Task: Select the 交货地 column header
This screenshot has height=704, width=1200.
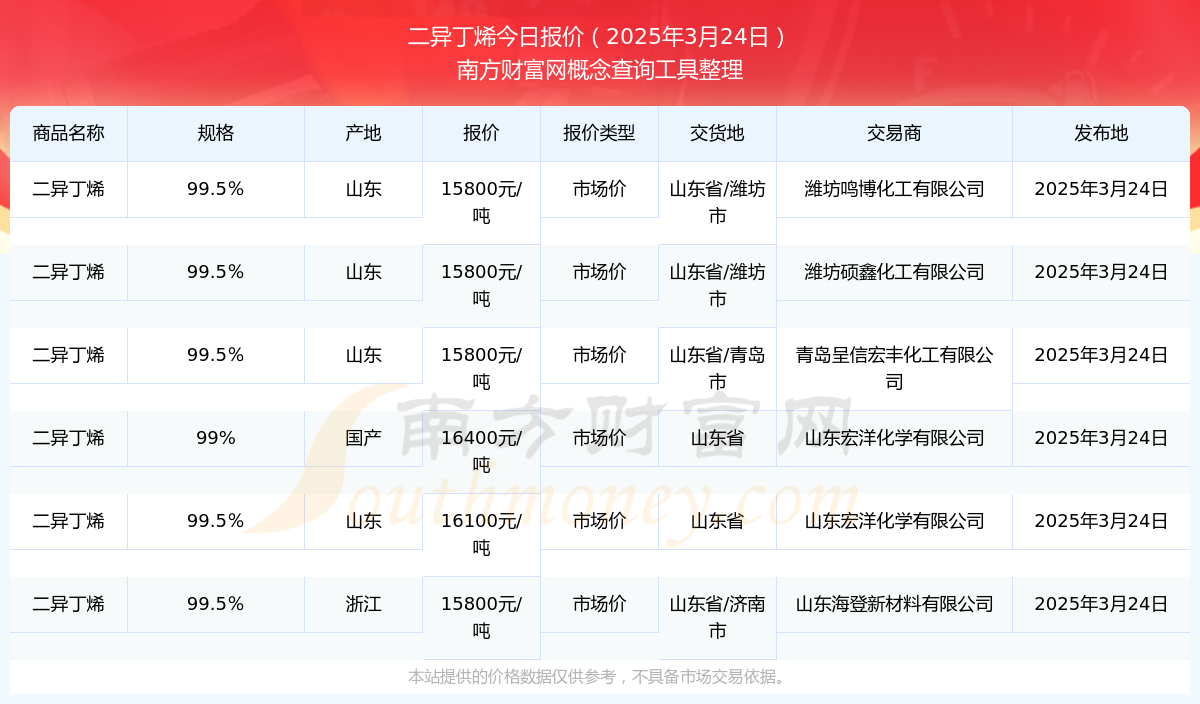Action: [717, 133]
